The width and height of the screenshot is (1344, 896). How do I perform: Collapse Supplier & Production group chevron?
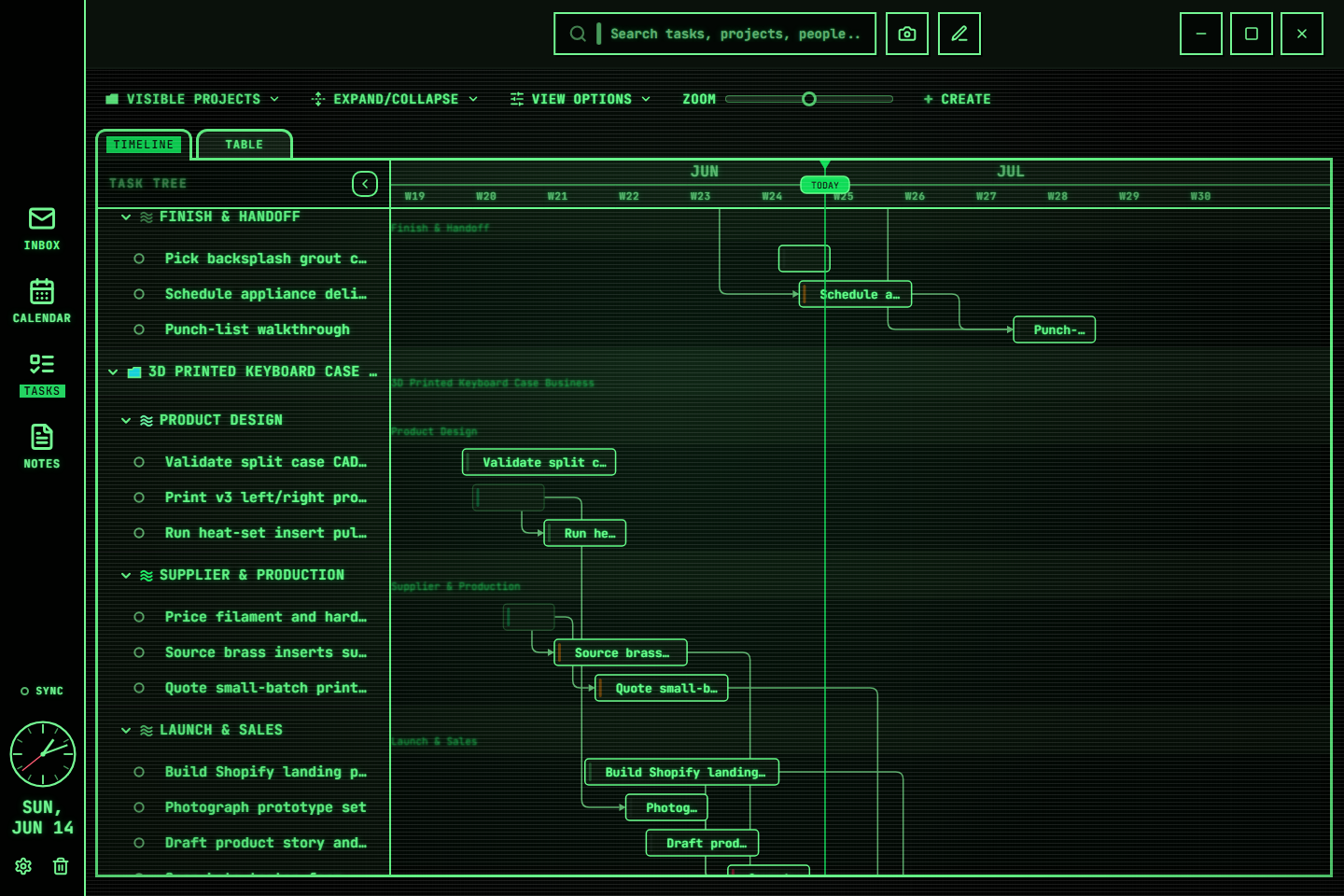click(126, 575)
